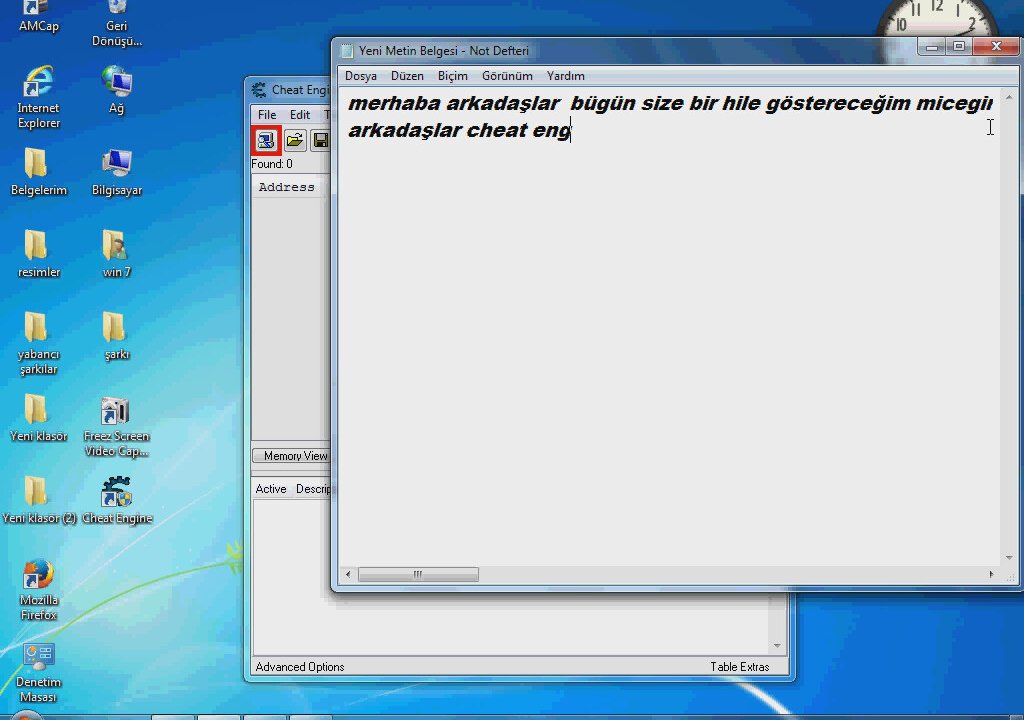1024x720 pixels.
Task: Open Denetim Masası control panel icon
Action: pos(39,672)
